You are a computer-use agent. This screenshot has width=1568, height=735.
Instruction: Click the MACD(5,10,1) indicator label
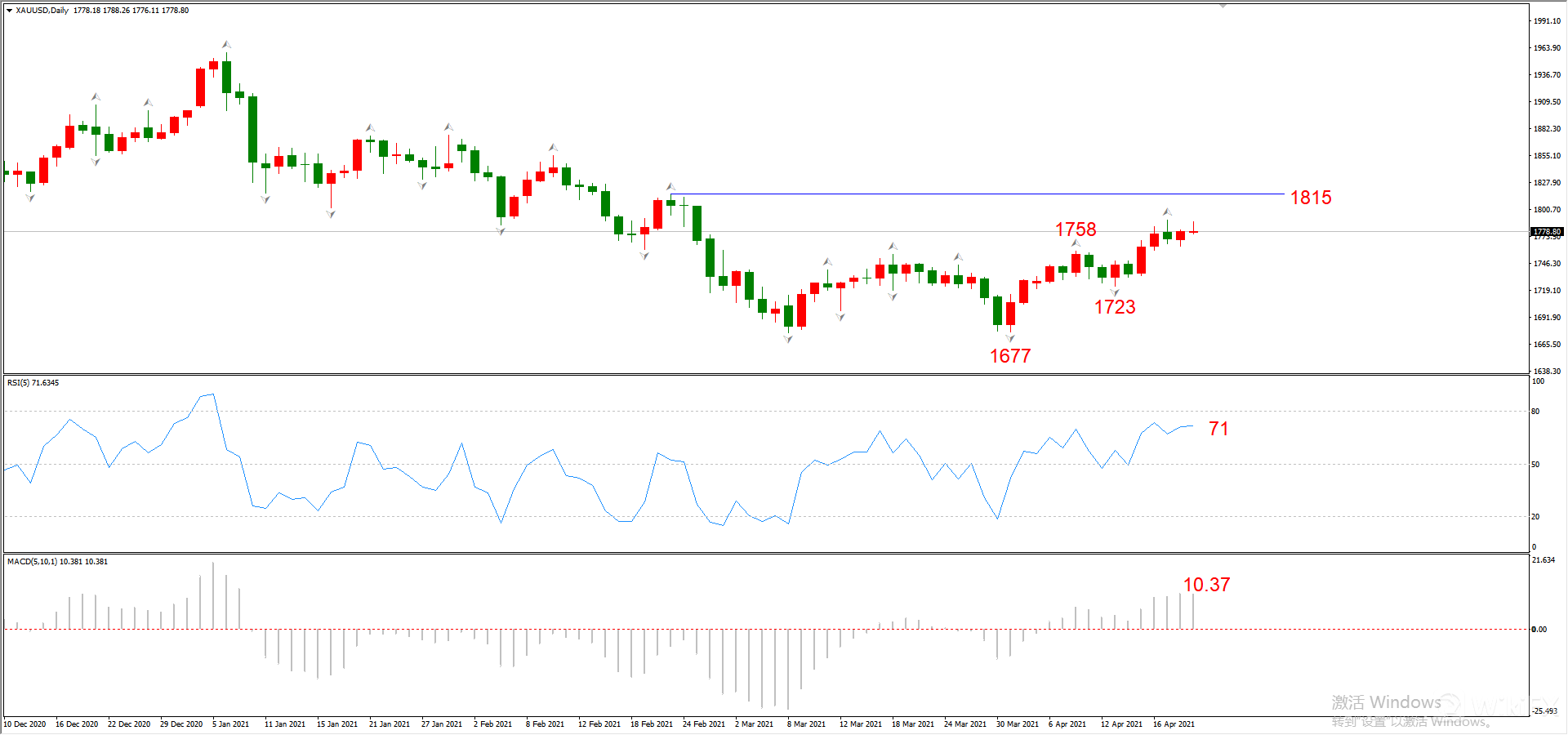point(57,562)
